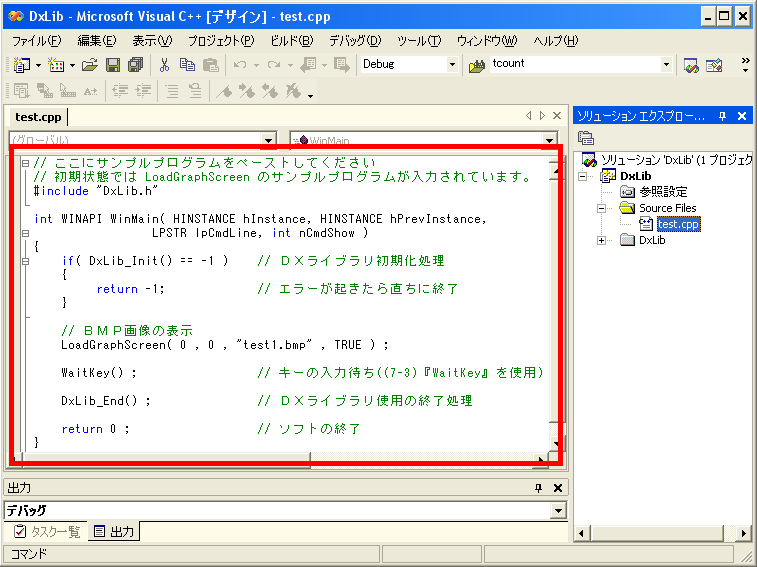Click the New Project toolbar icon
757x567 pixels.
click(21, 64)
